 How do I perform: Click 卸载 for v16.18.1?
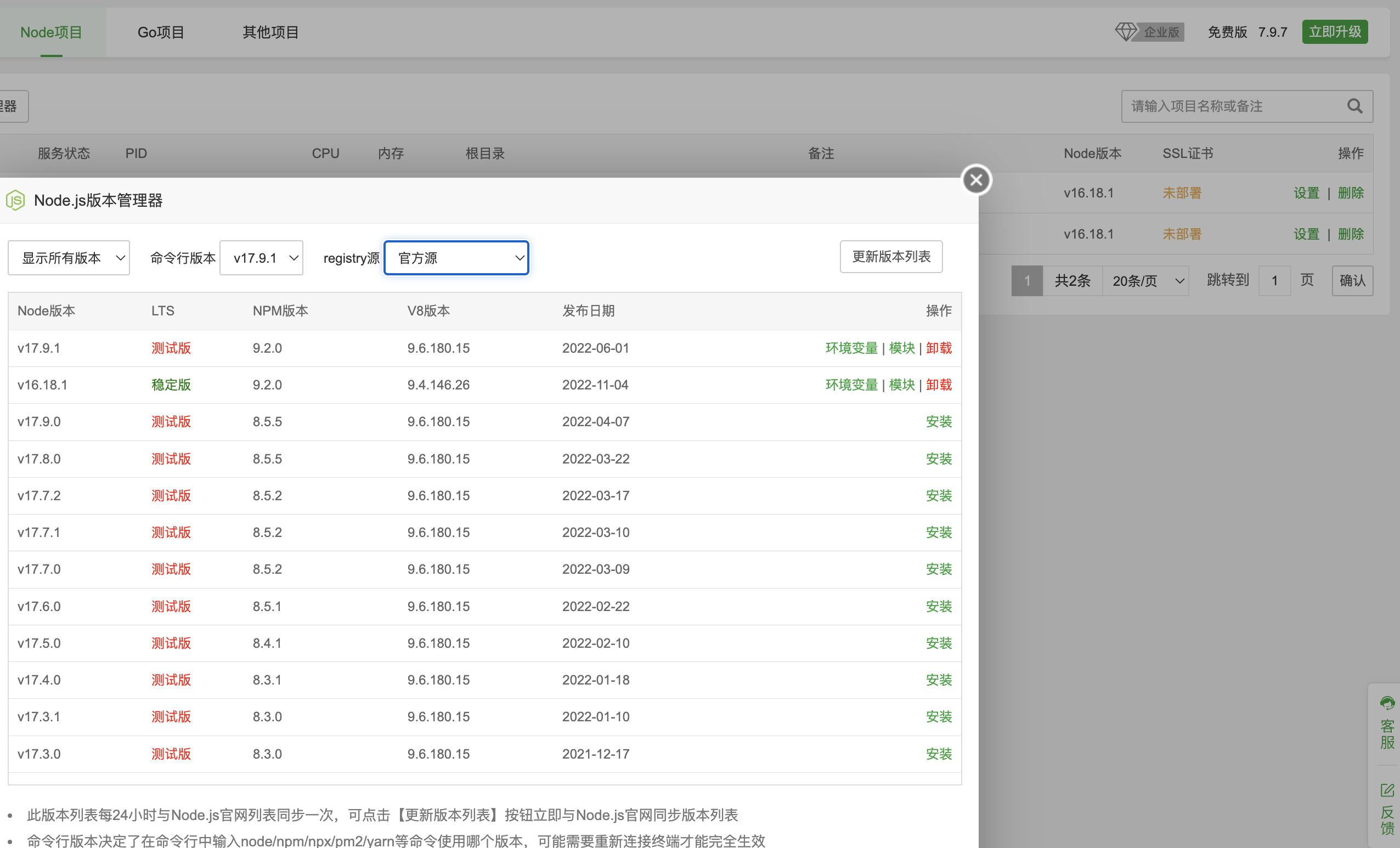pos(939,385)
